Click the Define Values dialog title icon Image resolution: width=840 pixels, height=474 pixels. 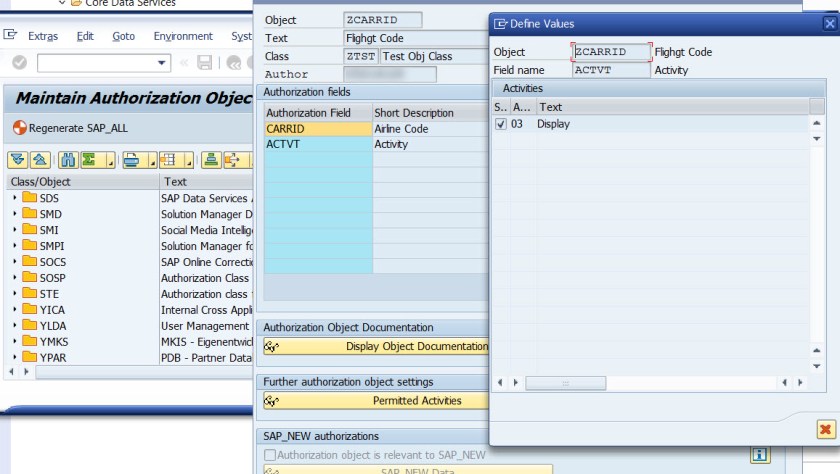(500, 24)
